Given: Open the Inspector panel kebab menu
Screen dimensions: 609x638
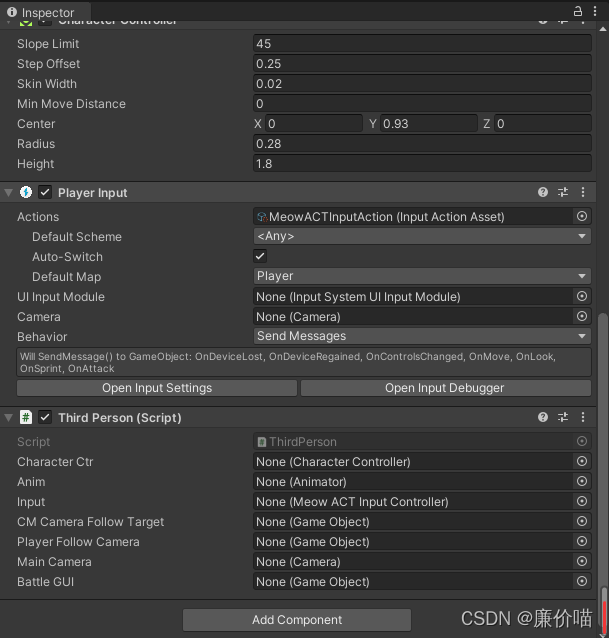Looking at the screenshot, I should coord(595,11).
